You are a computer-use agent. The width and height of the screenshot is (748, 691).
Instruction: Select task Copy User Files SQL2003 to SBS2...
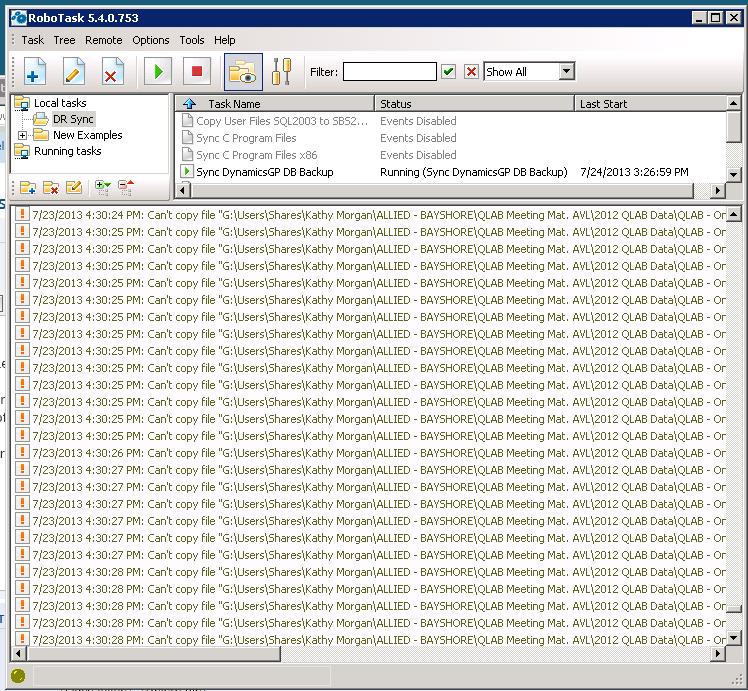[x=282, y=121]
